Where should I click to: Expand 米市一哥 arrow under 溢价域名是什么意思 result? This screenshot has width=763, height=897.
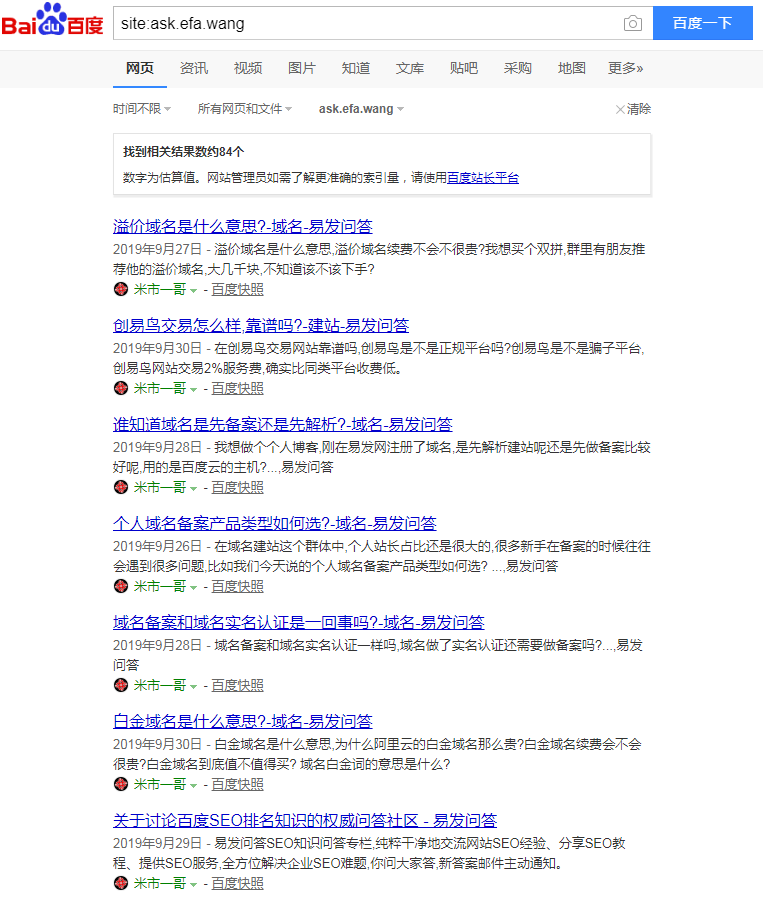click(x=193, y=291)
